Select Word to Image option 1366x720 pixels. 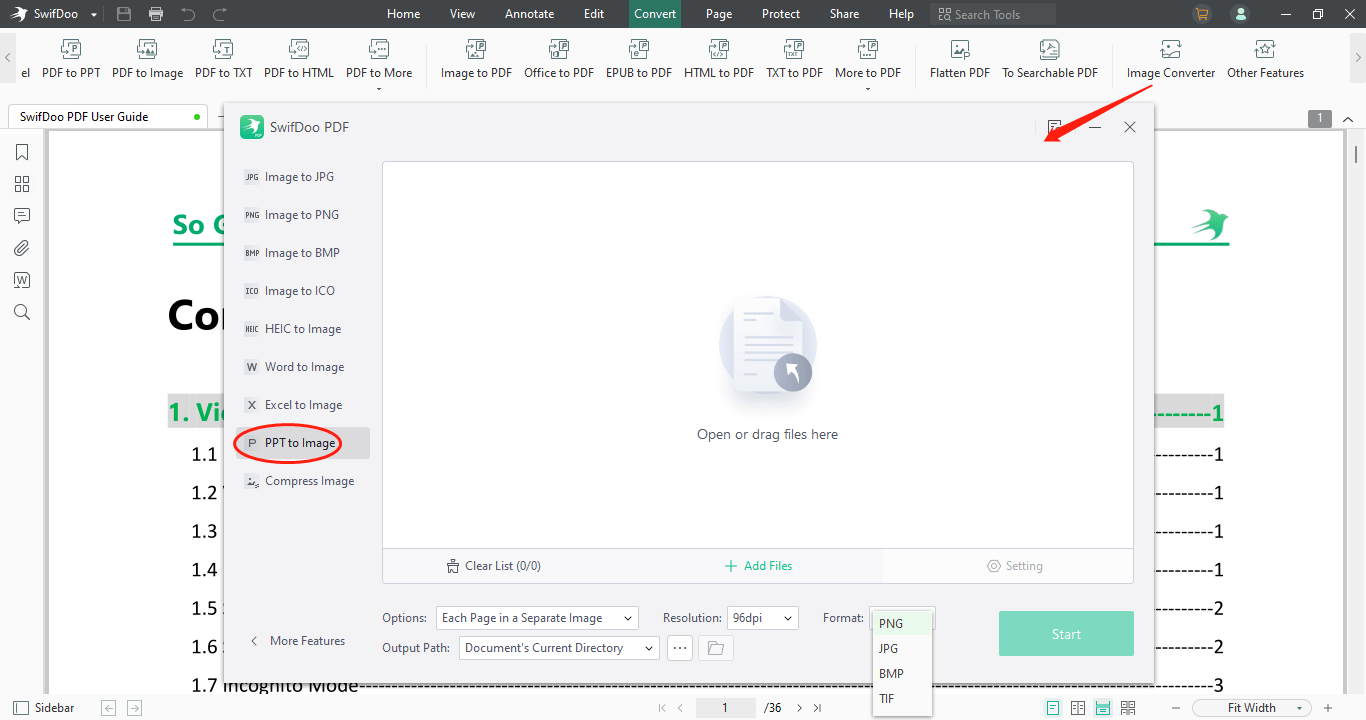302,367
